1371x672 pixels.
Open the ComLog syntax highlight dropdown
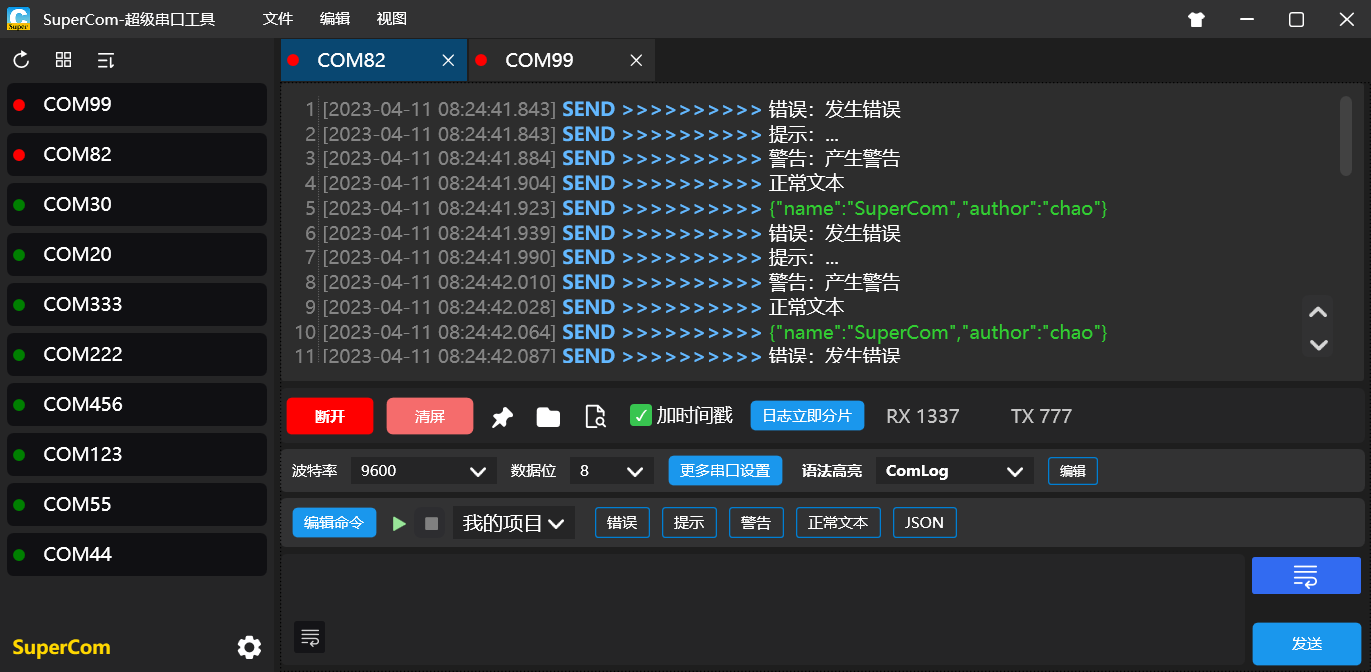(954, 470)
